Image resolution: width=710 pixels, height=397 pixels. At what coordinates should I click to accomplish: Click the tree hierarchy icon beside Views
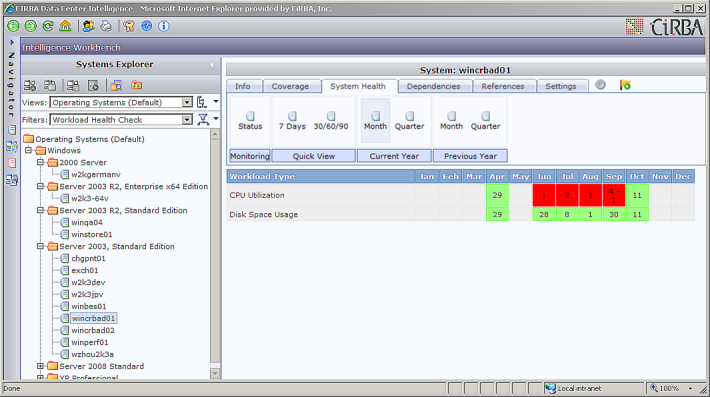(x=202, y=102)
